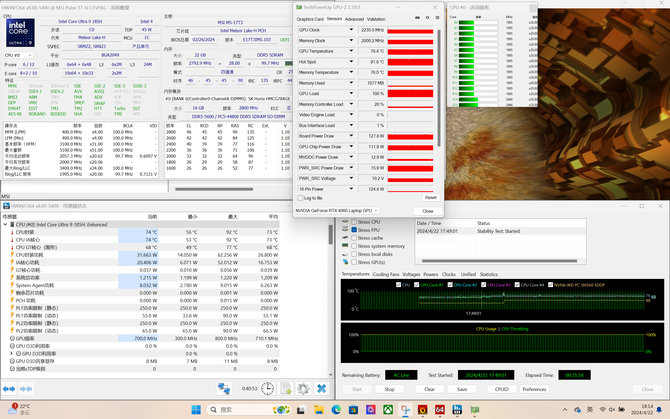Image resolution: width=670 pixels, height=419 pixels.
Task: Open the Cooling Fans tab
Action: 385,274
